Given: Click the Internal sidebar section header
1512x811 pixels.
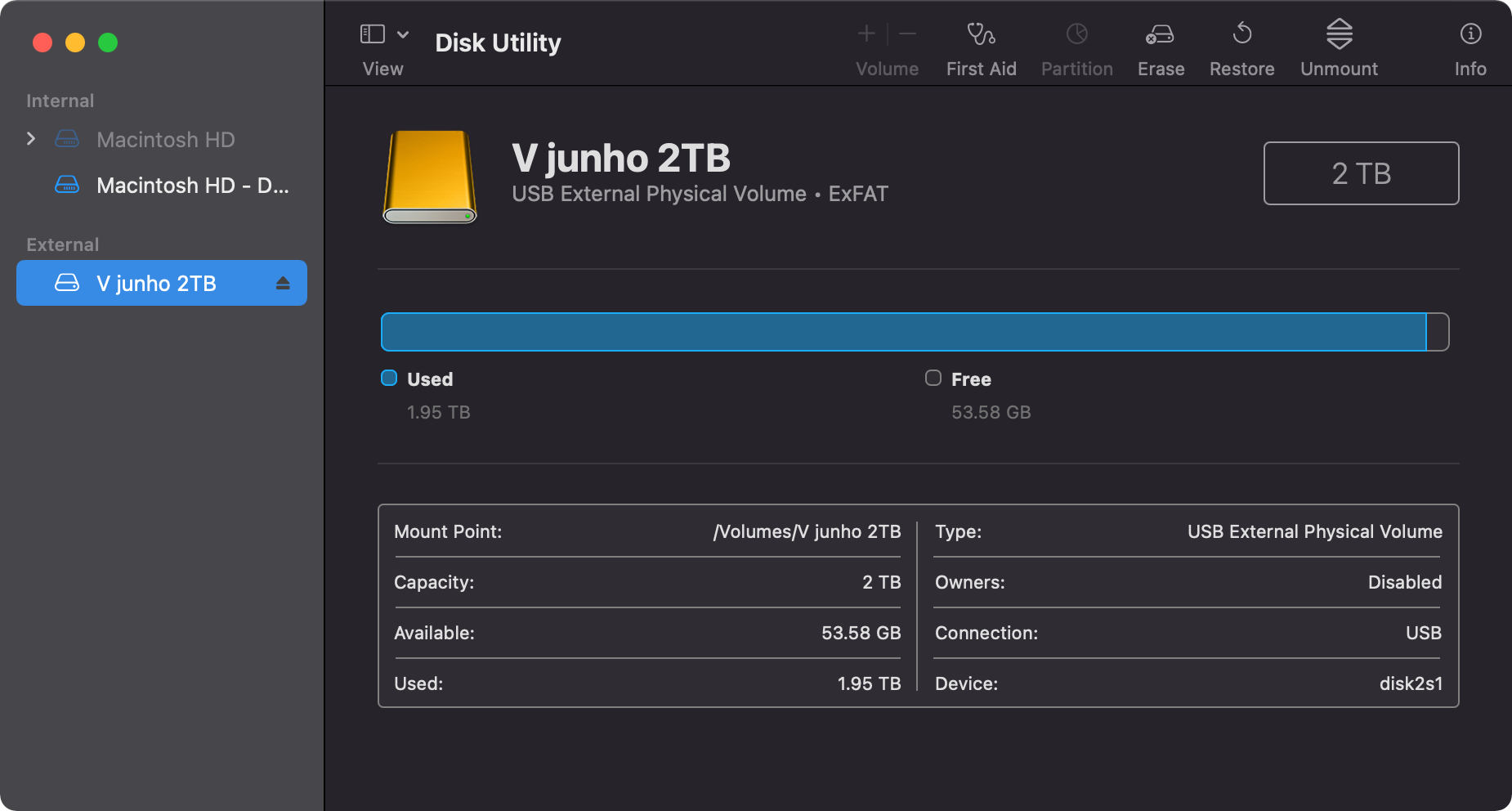Looking at the screenshot, I should tap(60, 101).
